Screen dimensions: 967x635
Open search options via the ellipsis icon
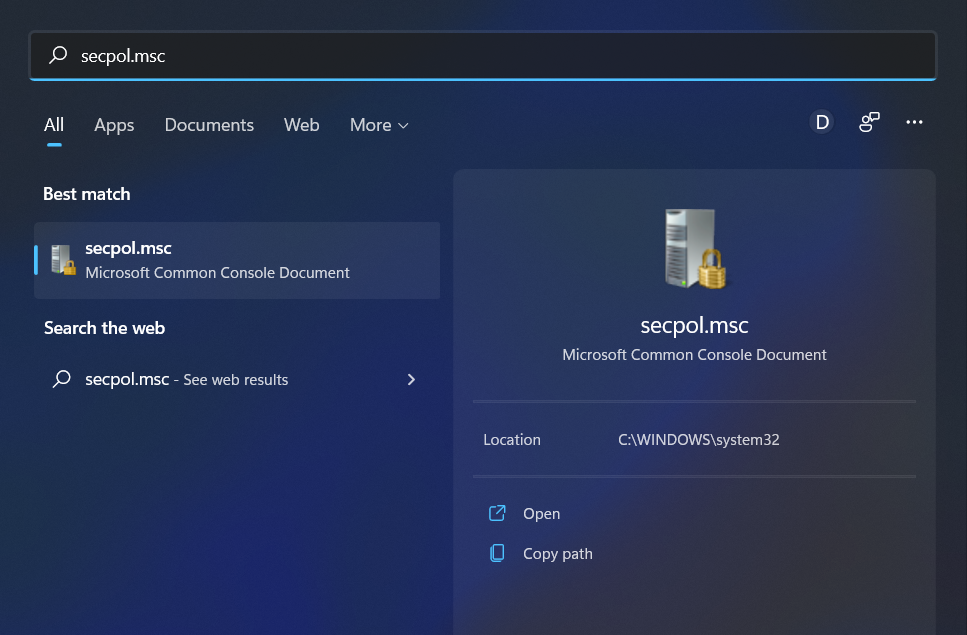(x=914, y=121)
